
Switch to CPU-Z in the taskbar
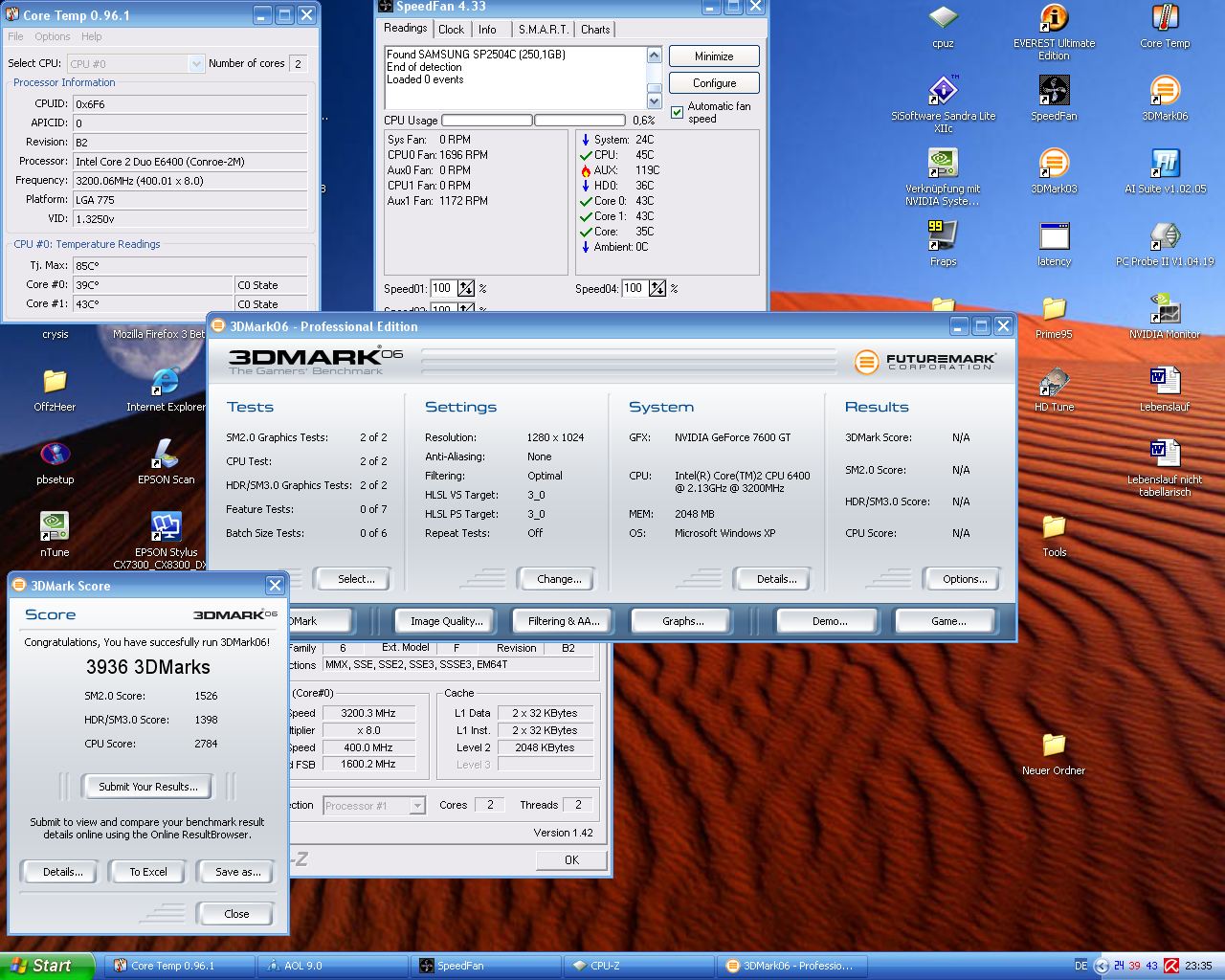tap(638, 966)
